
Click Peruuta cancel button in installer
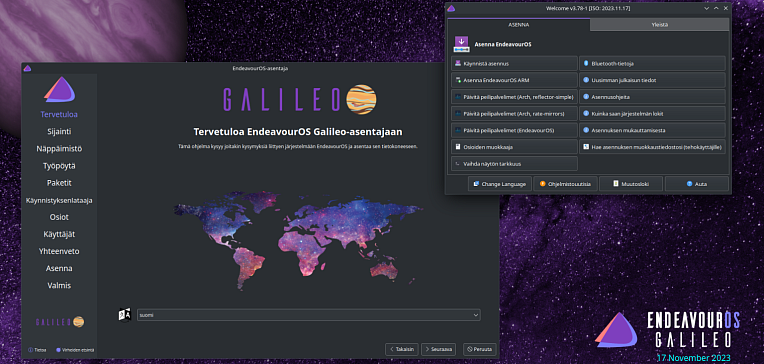[480, 349]
